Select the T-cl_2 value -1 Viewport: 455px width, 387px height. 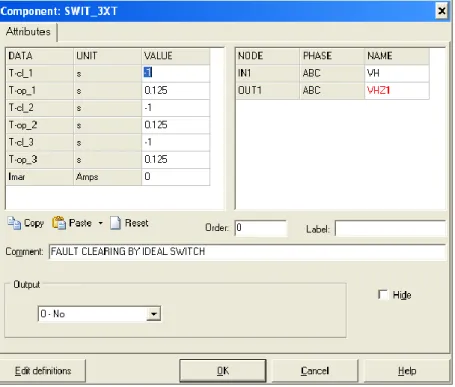[x=176, y=108]
